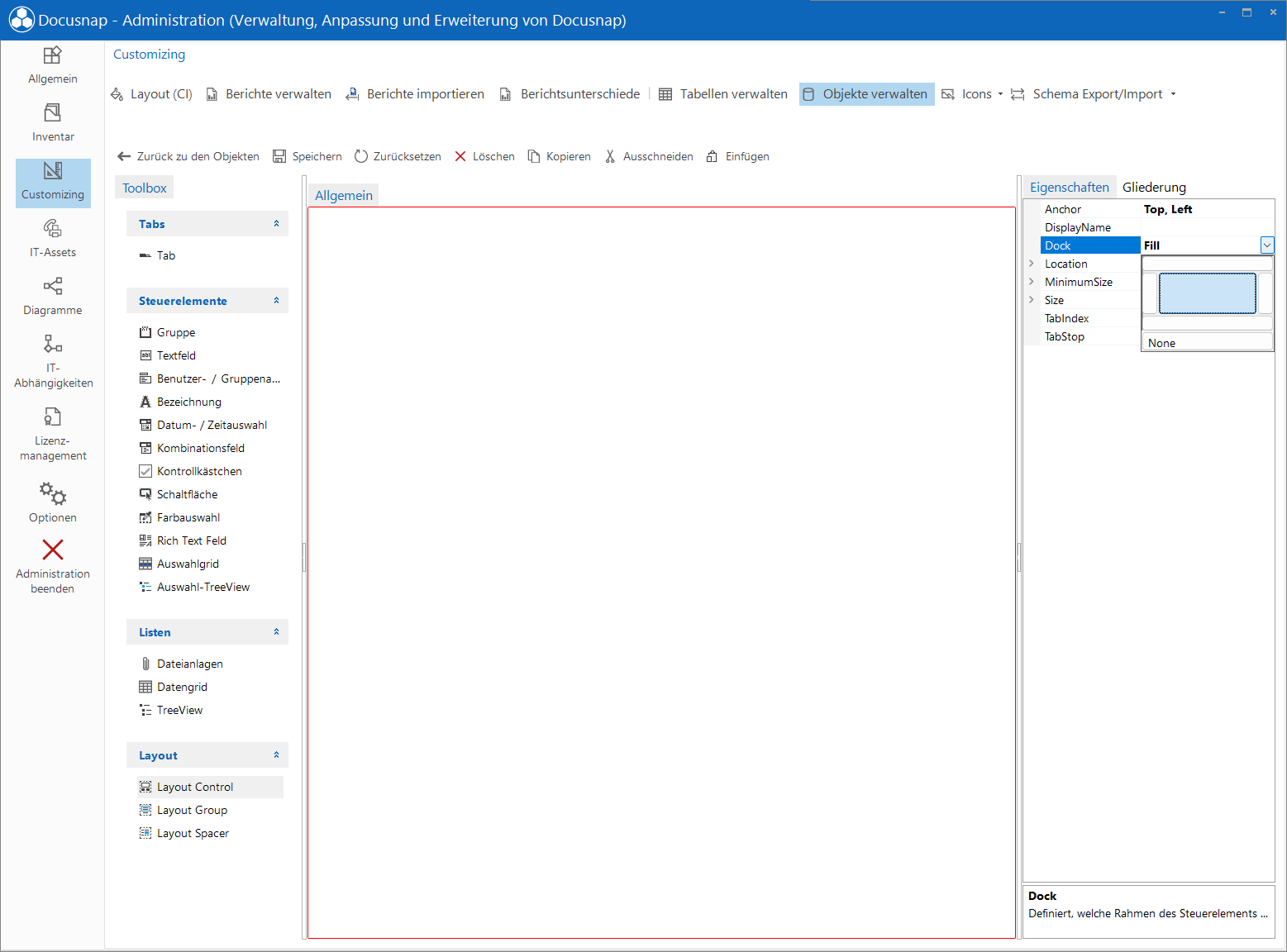Screen dimensions: 1287x952
Task: Open Objekte verwalten in toolbar
Action: [866, 94]
